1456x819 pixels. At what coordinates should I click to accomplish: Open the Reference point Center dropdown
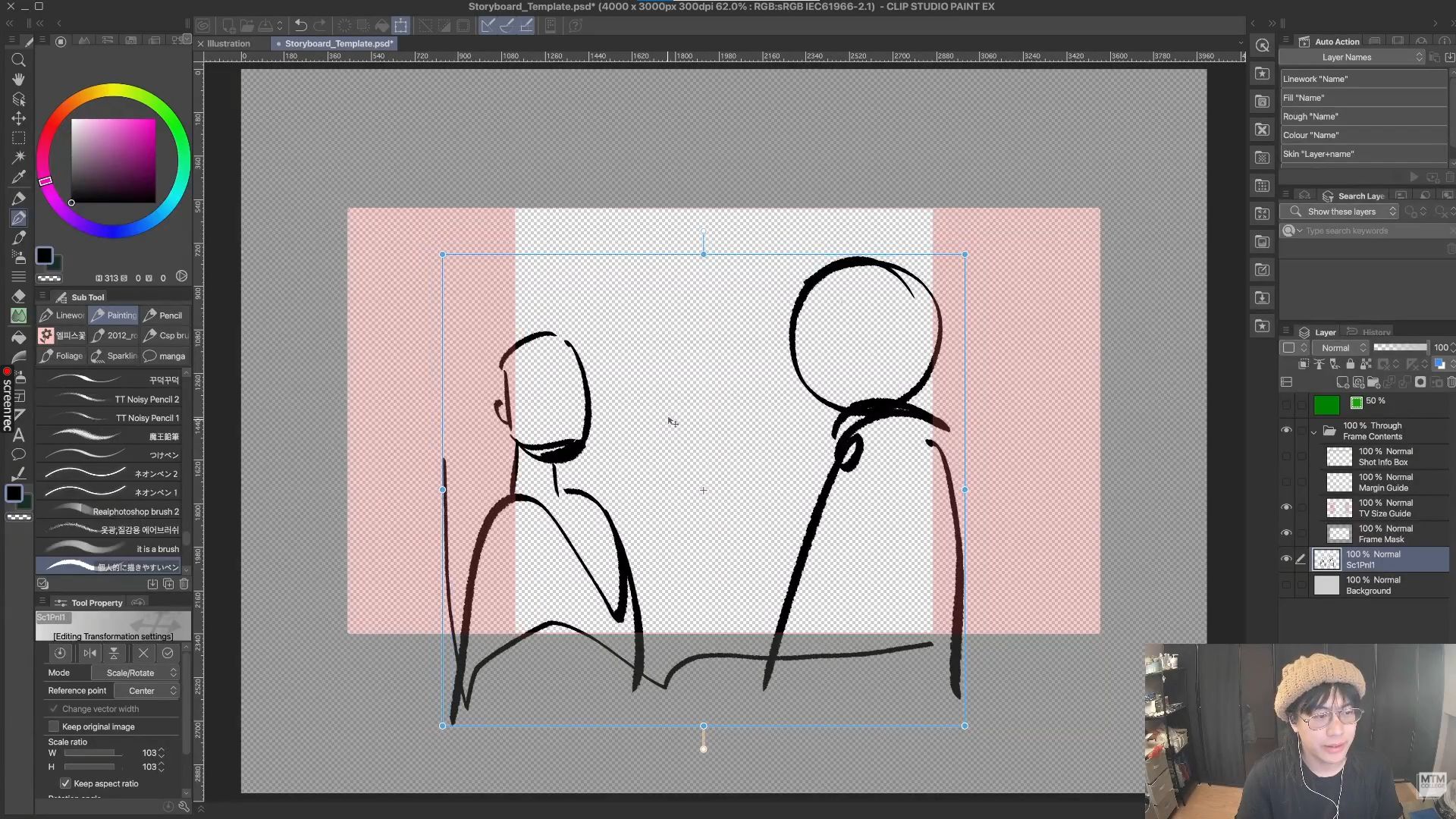[x=146, y=691]
